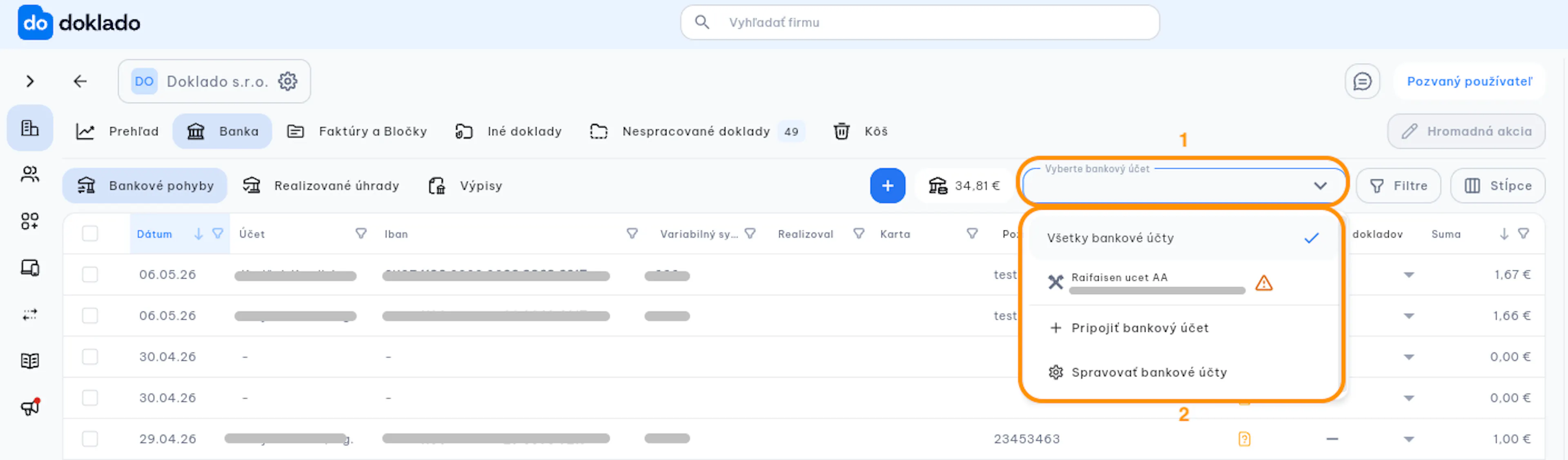
Task: Open Stĺpce columns button
Action: [1497, 186]
